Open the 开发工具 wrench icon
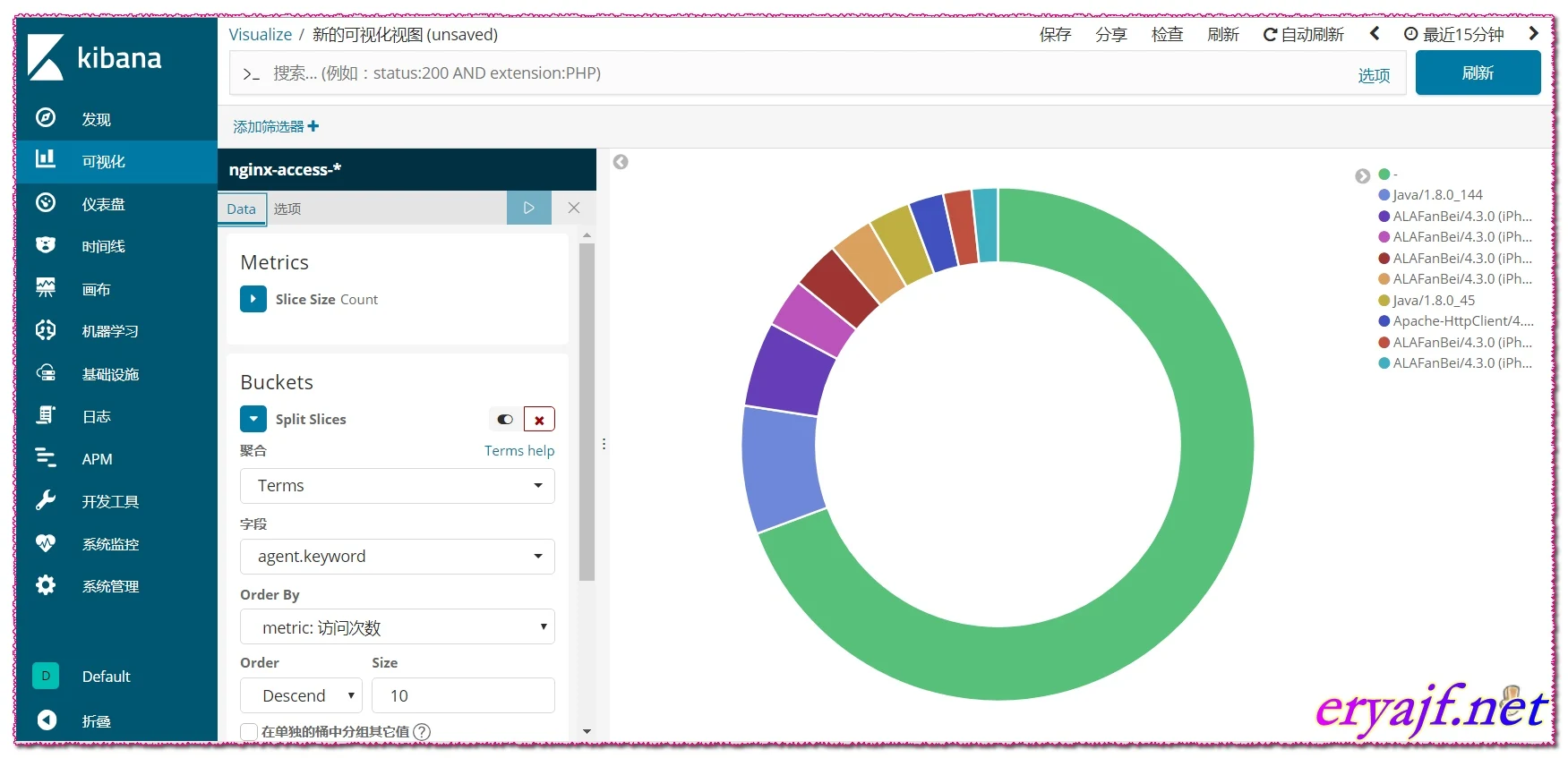 [x=46, y=500]
